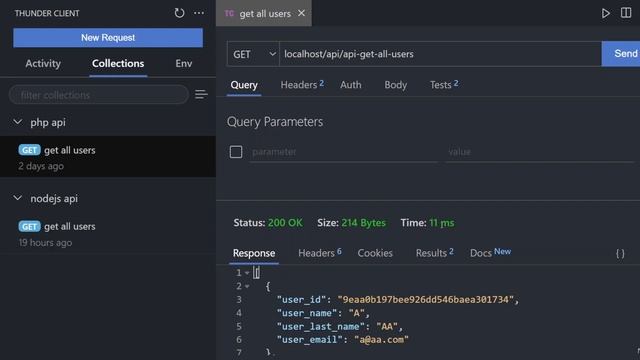Click the GET badge of php api request
640x360 pixels.
[29, 150]
